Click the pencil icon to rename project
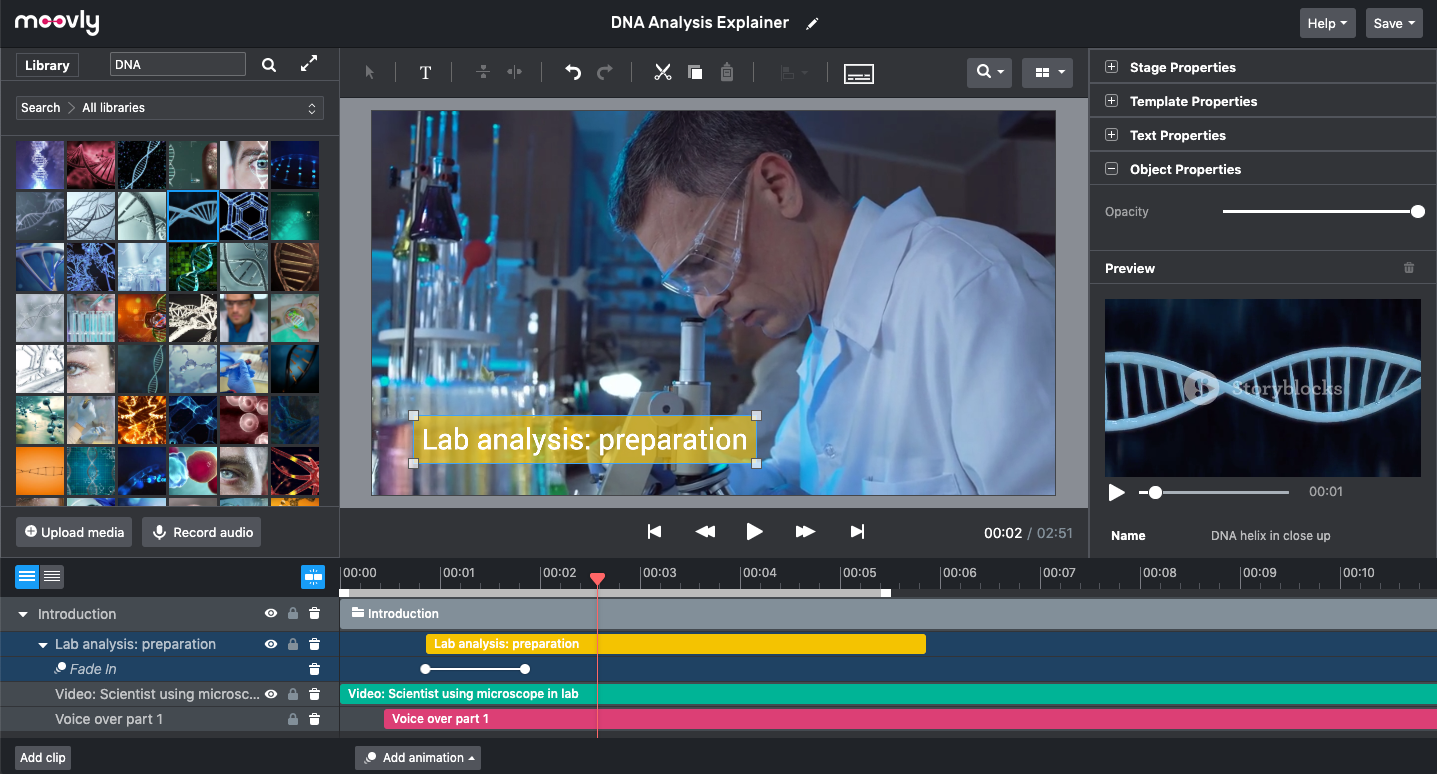 (812, 24)
